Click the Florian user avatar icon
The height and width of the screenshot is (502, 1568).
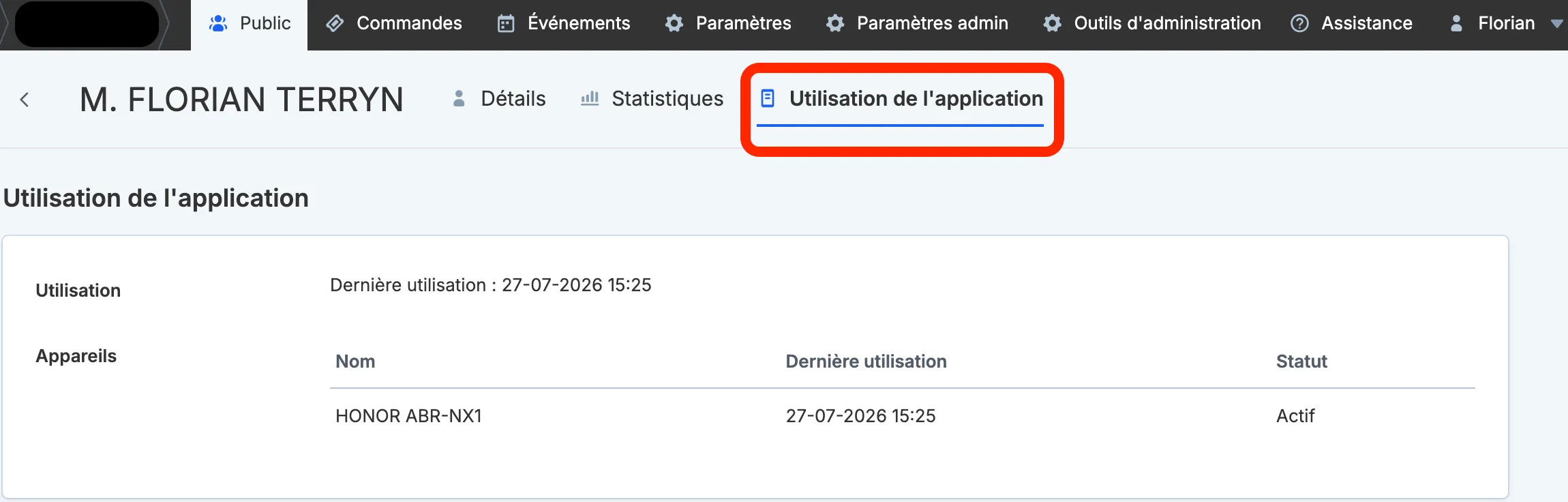[x=1456, y=24]
